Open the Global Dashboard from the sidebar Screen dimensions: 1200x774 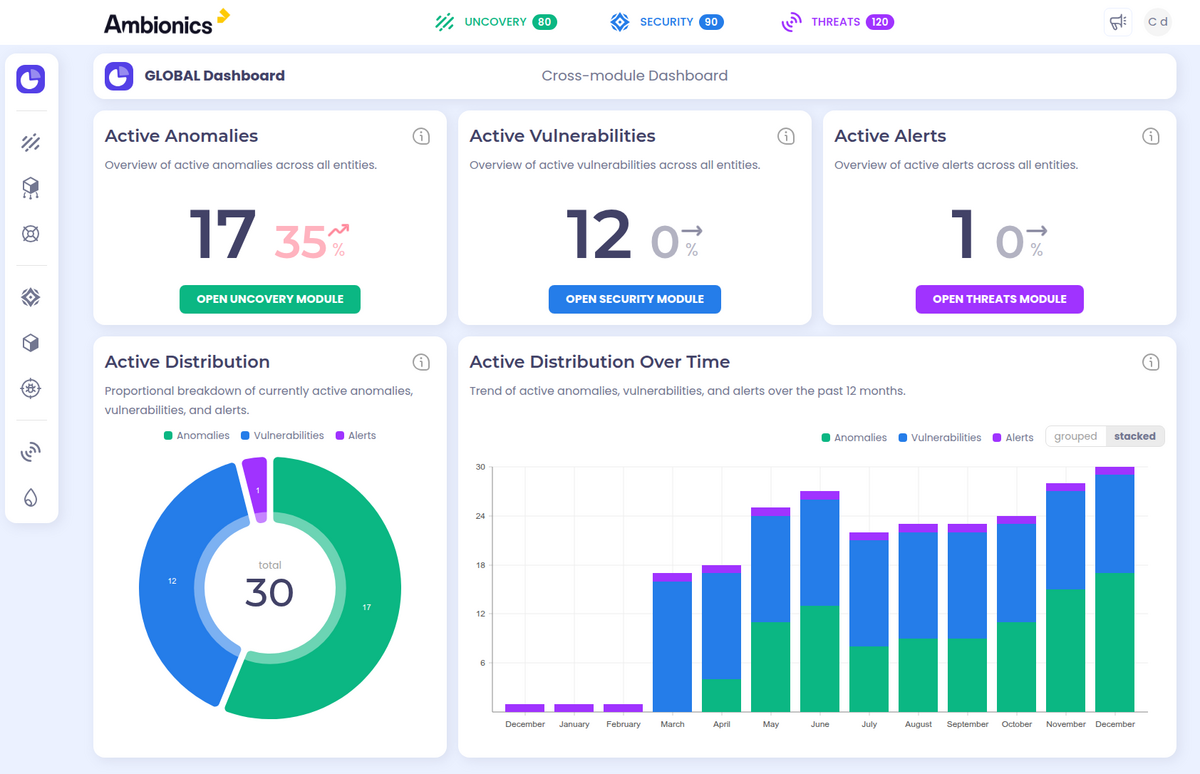[x=31, y=79]
